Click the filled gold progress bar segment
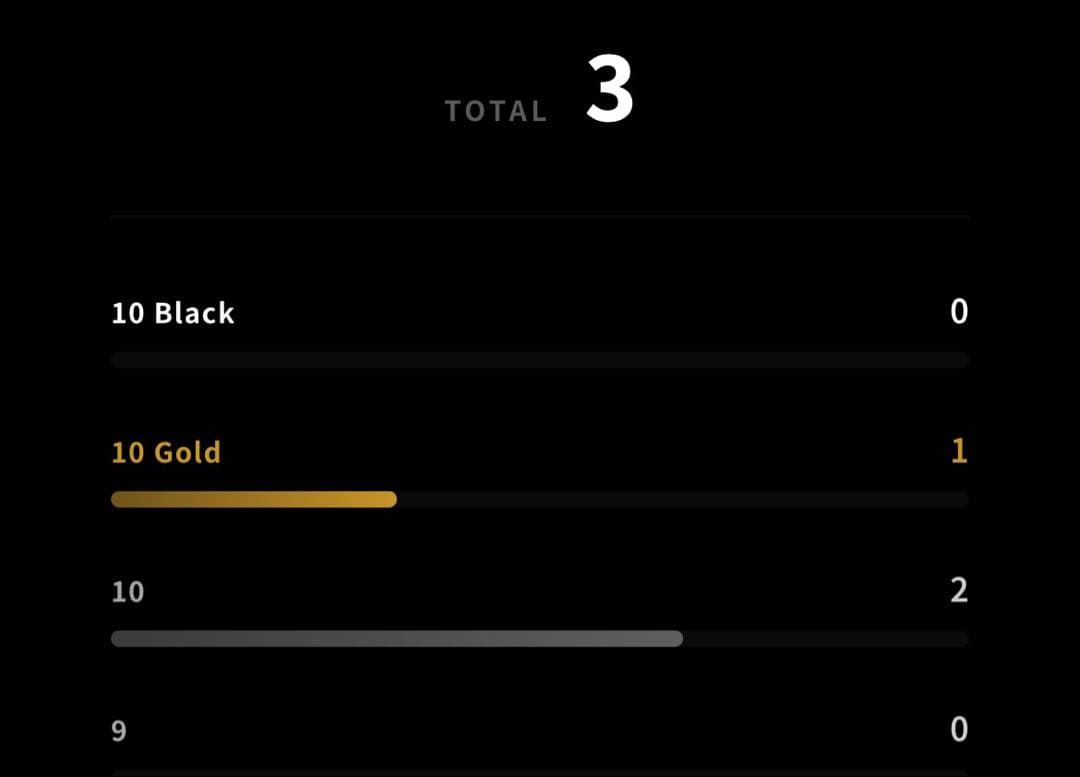1080x777 pixels. pos(253,499)
